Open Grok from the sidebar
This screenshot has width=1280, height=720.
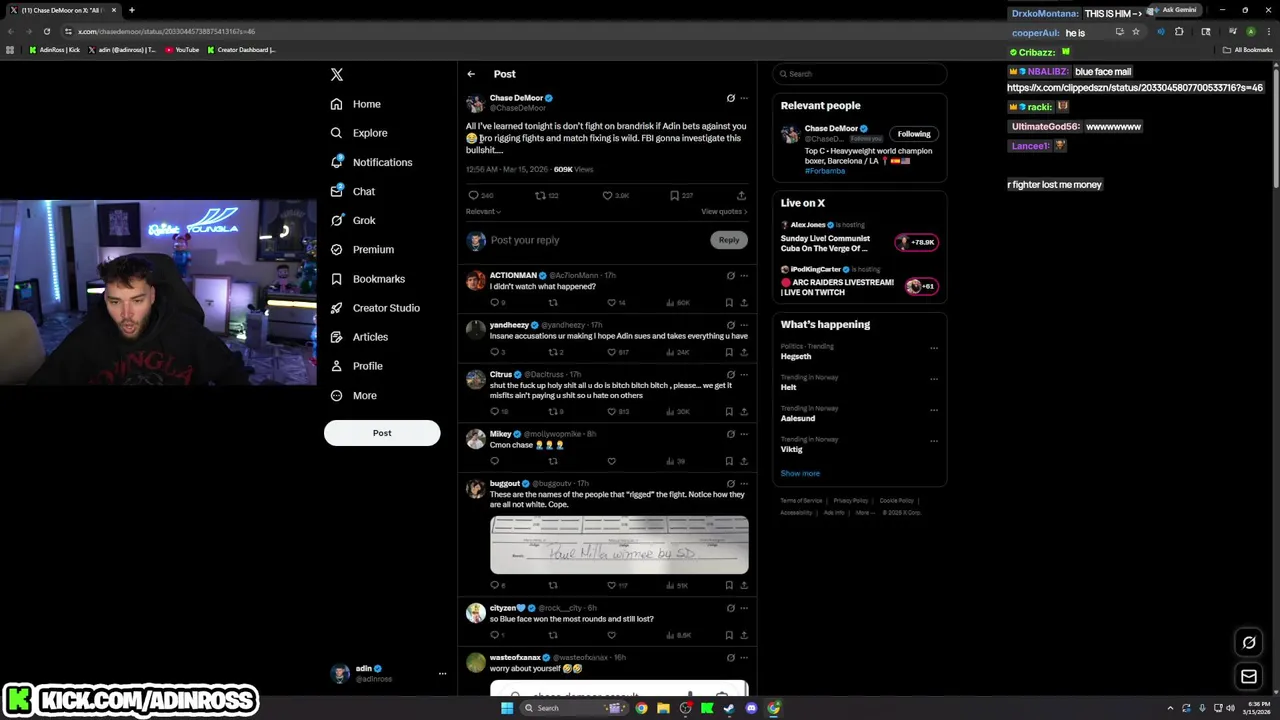[352, 220]
